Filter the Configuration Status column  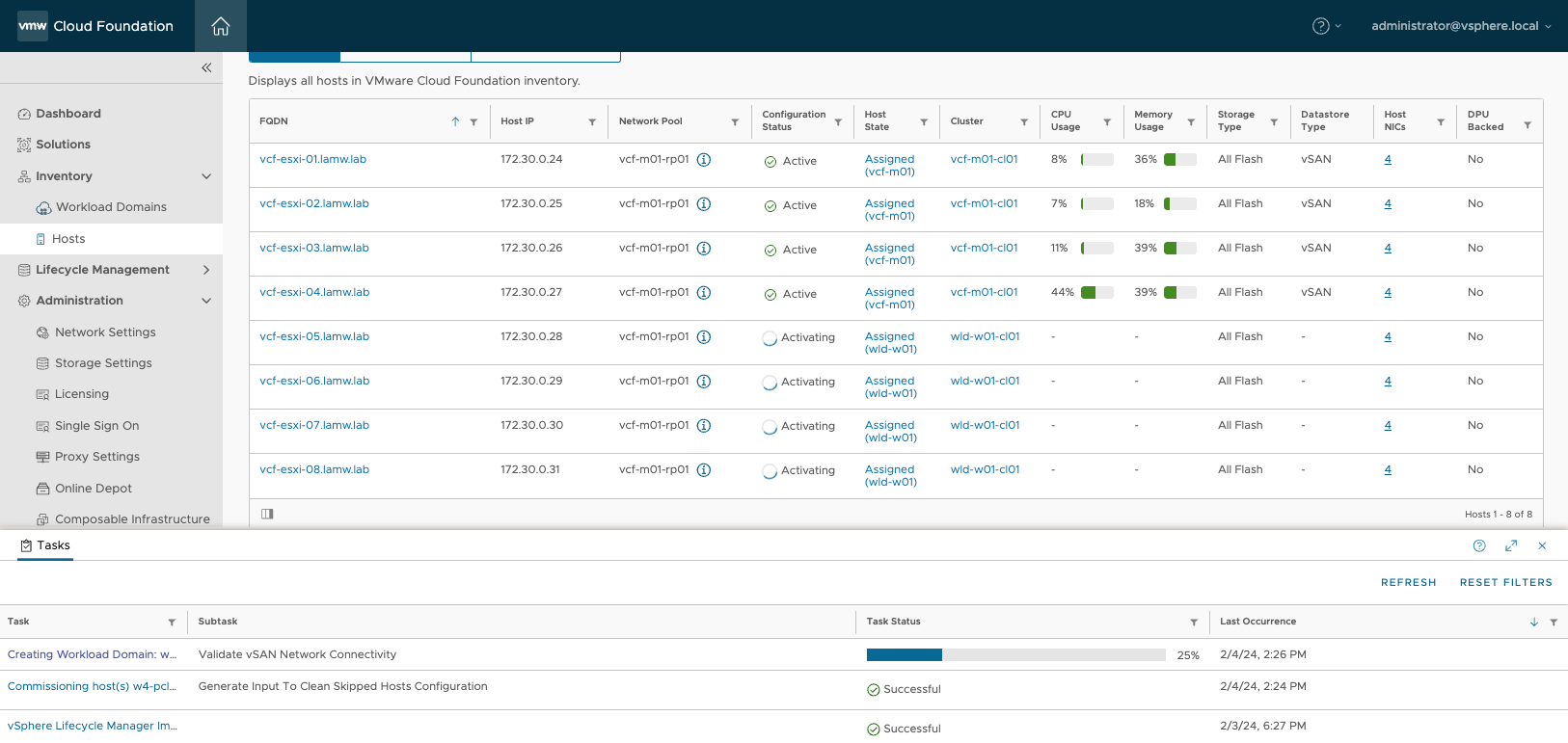pyautogui.click(x=838, y=122)
